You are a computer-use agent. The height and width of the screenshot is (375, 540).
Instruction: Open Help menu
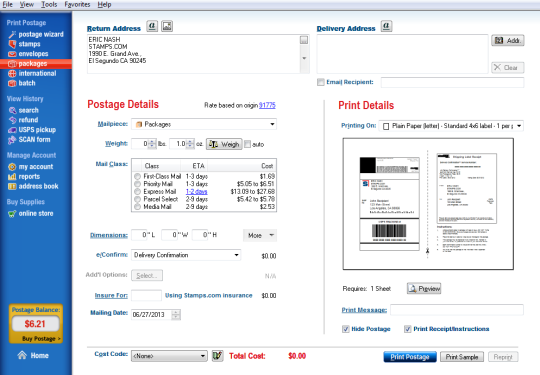click(x=104, y=4)
